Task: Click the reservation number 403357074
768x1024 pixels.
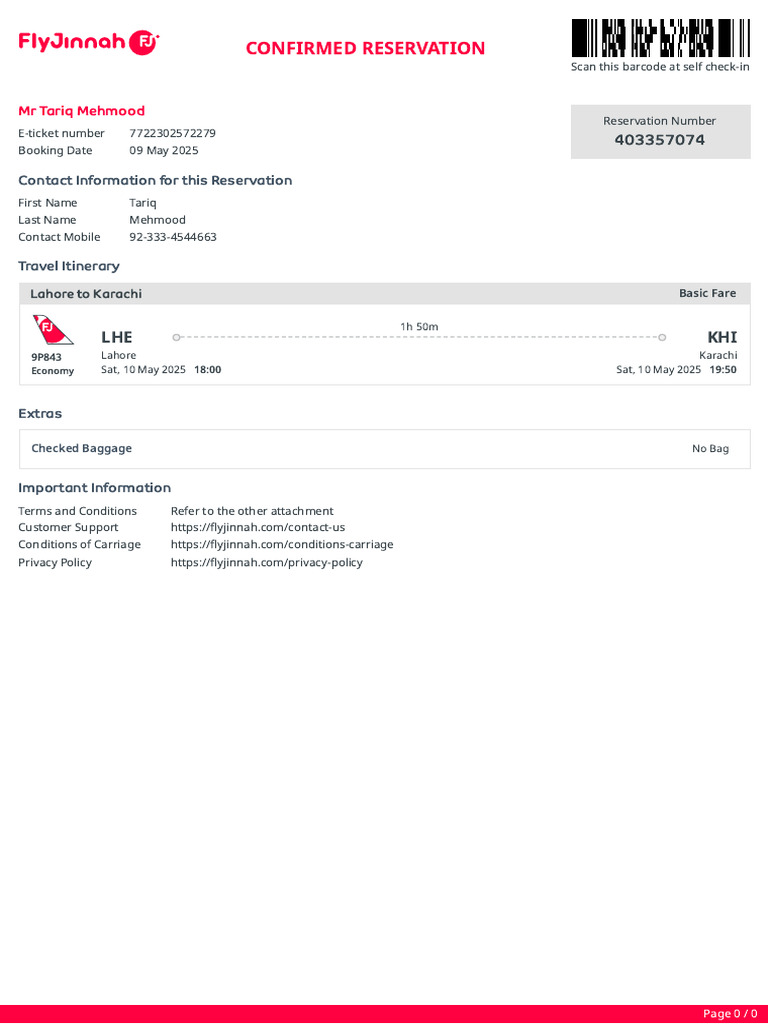Action: point(659,140)
